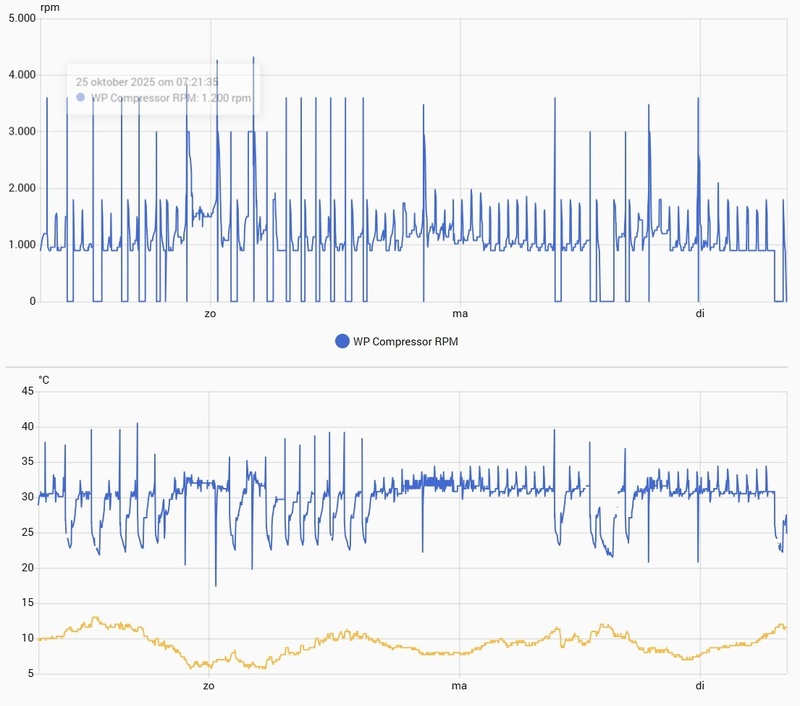
Task: Click the 30 value on the temperature axis
Action: click(28, 497)
